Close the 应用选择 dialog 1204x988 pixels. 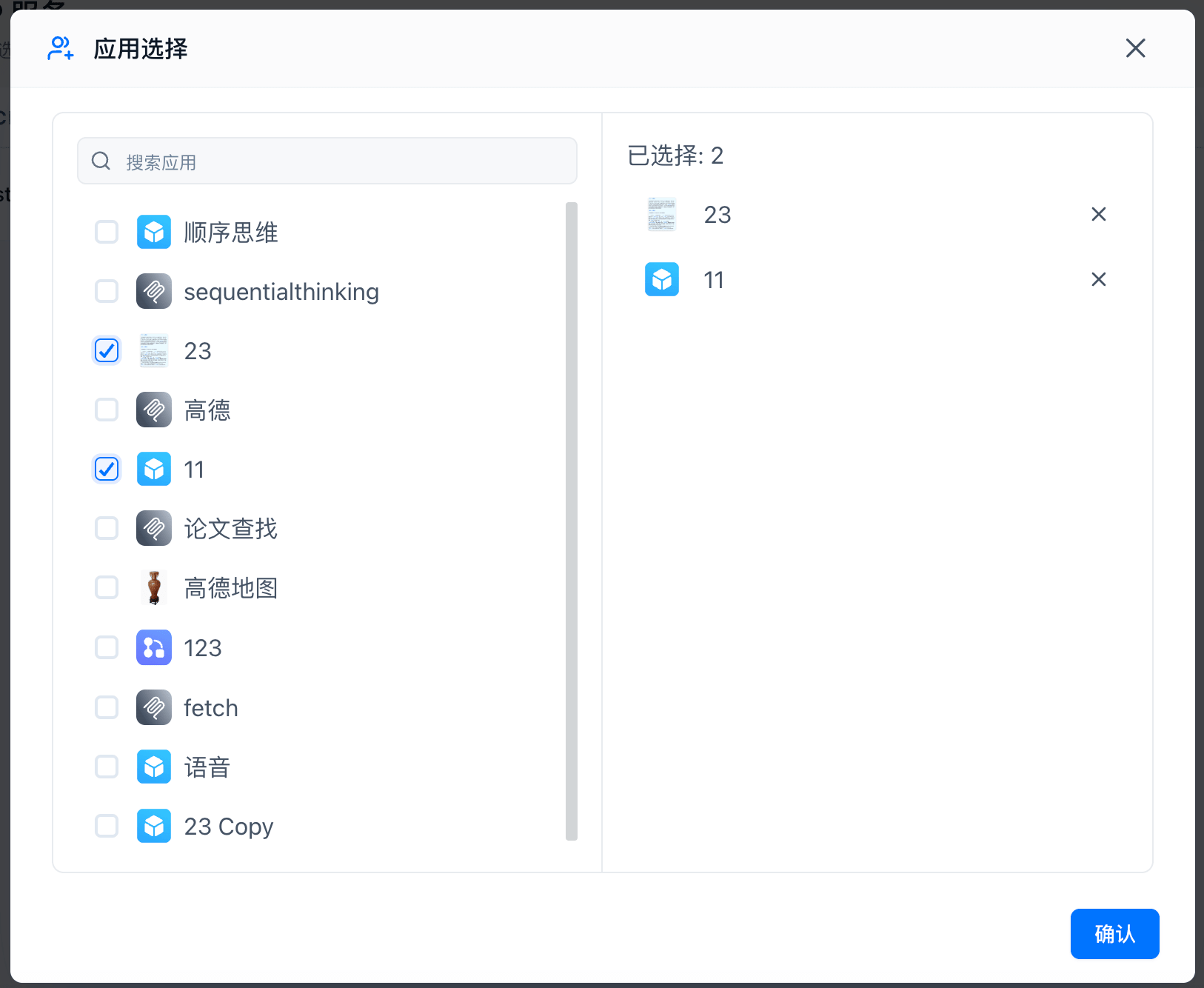1135,49
